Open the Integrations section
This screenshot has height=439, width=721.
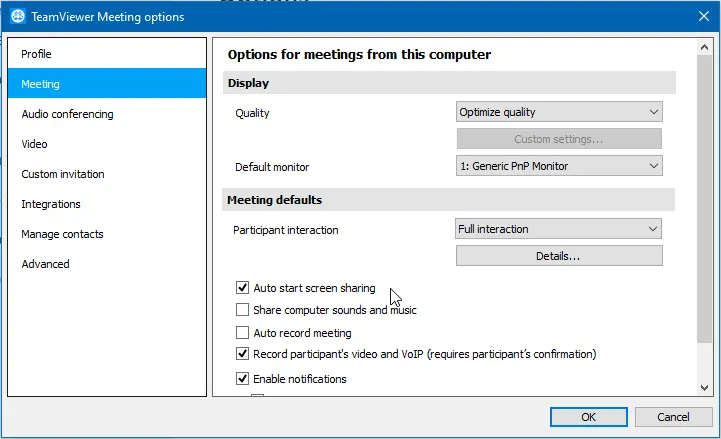107,204
